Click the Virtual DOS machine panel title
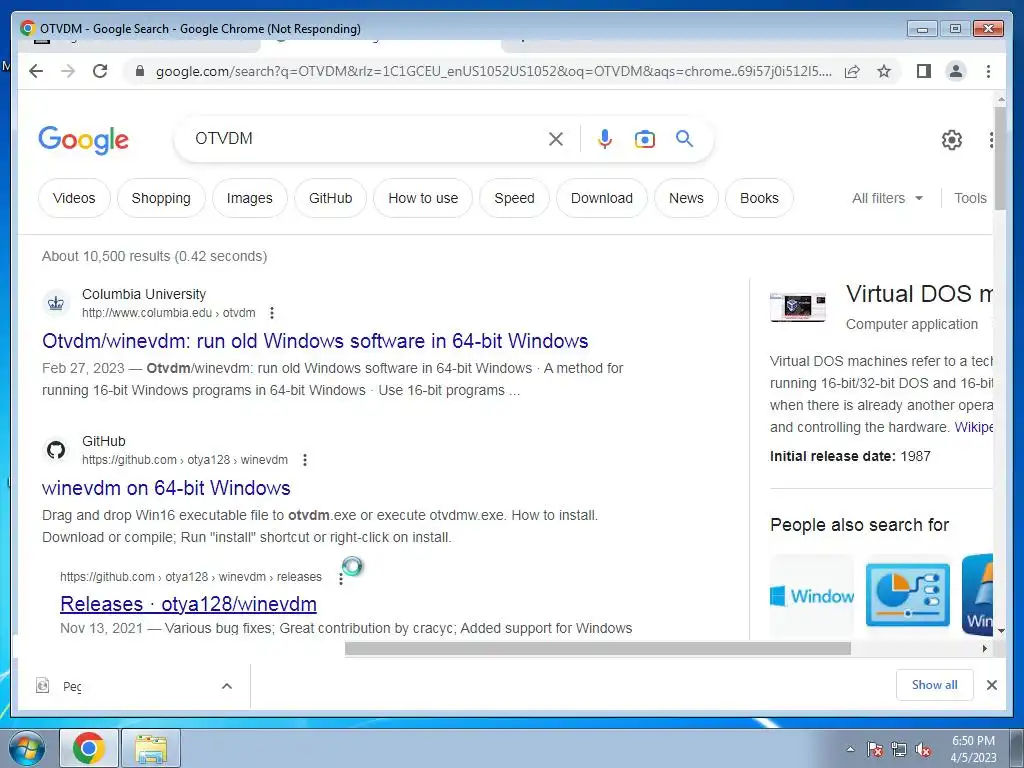Viewport: 1024px width, 768px height. 919,294
